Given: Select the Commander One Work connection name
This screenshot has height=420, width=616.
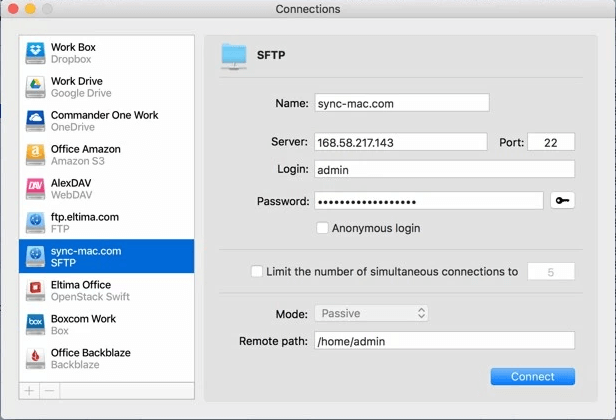Looking at the screenshot, I should [x=105, y=115].
